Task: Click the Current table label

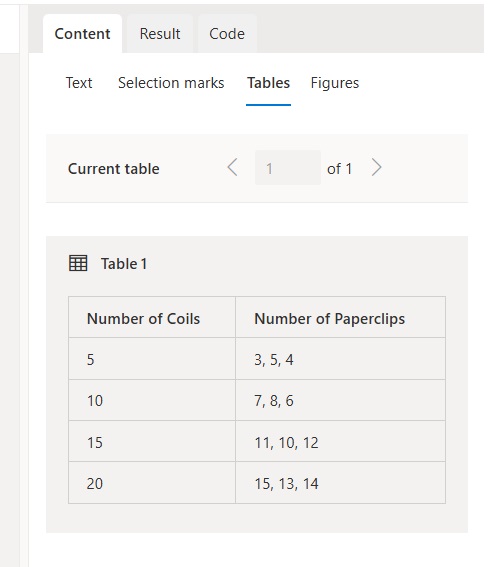Action: (114, 169)
